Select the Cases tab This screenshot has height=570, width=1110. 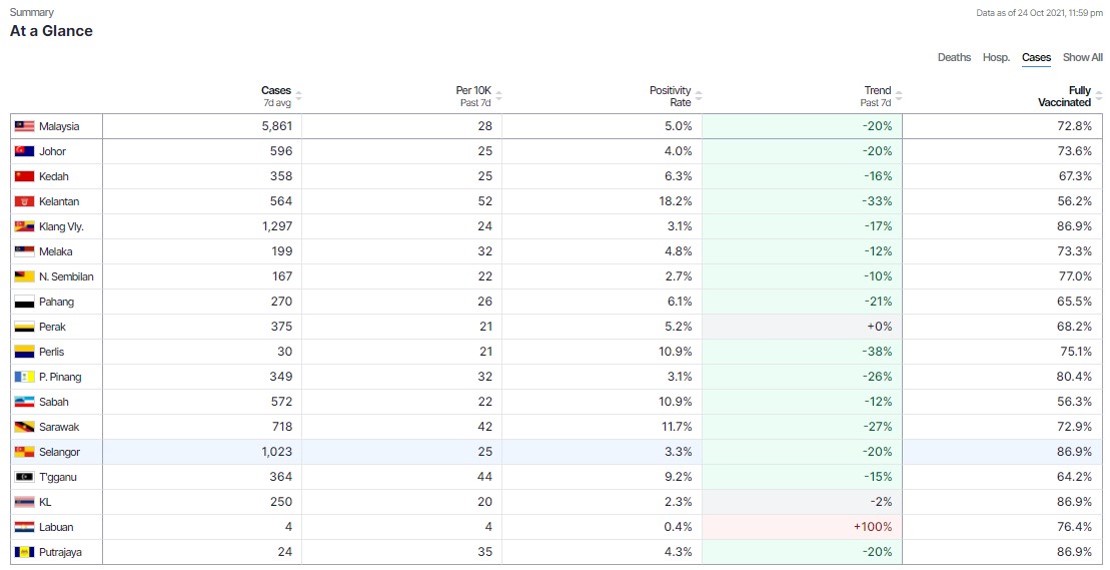pyautogui.click(x=1036, y=58)
